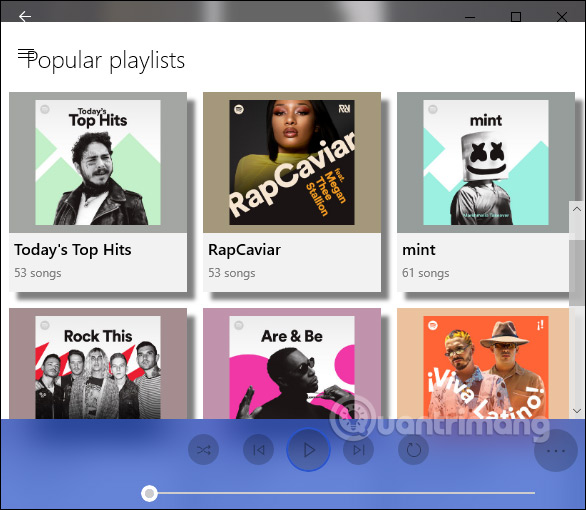
Task: Open the Rock This playlist cover
Action: click(x=98, y=368)
